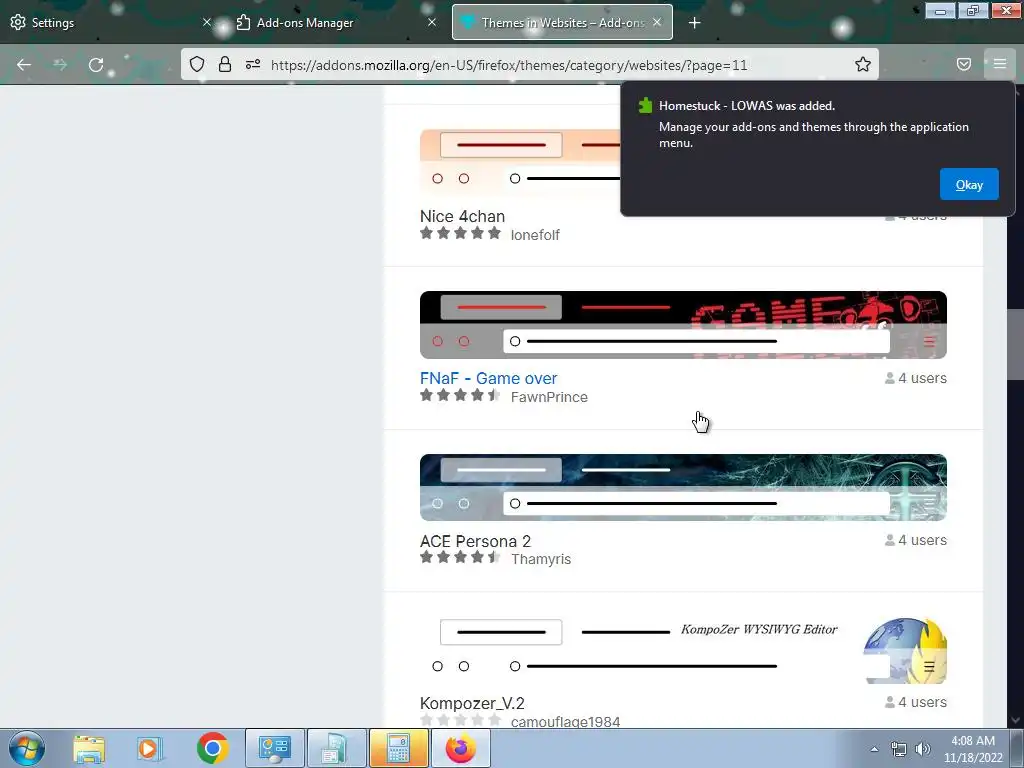Viewport: 1024px width, 768px height.
Task: Open the Kompozer_V.2 theme
Action: (x=472, y=703)
